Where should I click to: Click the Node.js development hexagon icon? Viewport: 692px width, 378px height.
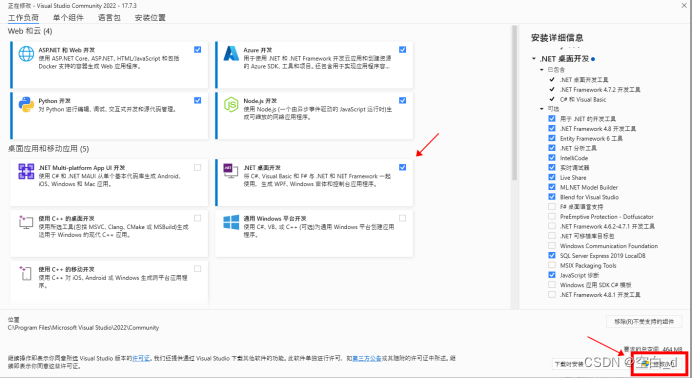(x=231, y=105)
